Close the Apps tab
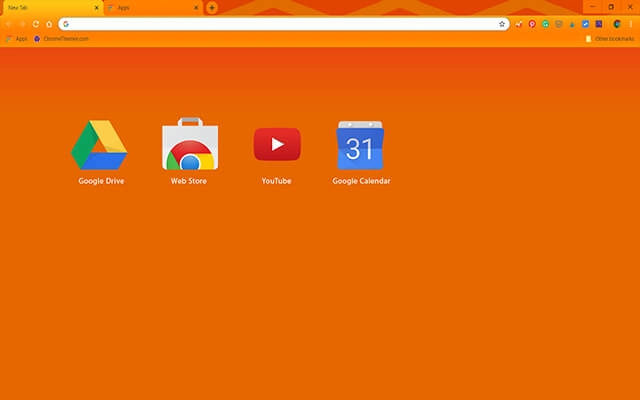This screenshot has width=640, height=400. tap(196, 8)
